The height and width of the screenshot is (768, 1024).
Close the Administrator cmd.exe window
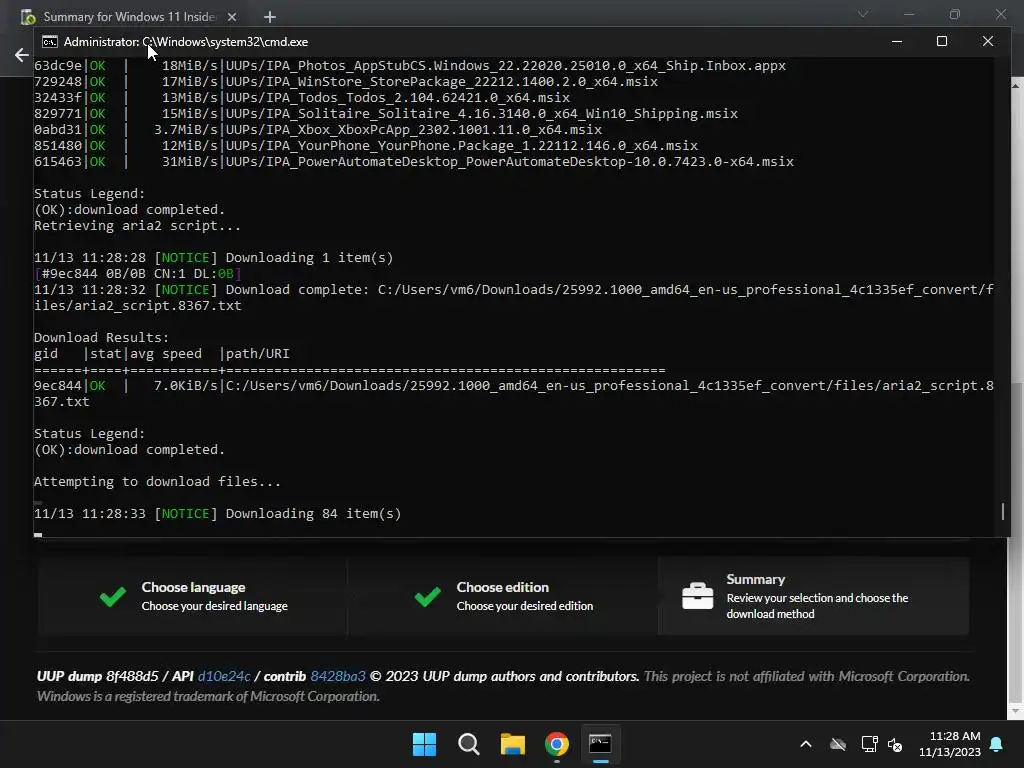pos(988,41)
